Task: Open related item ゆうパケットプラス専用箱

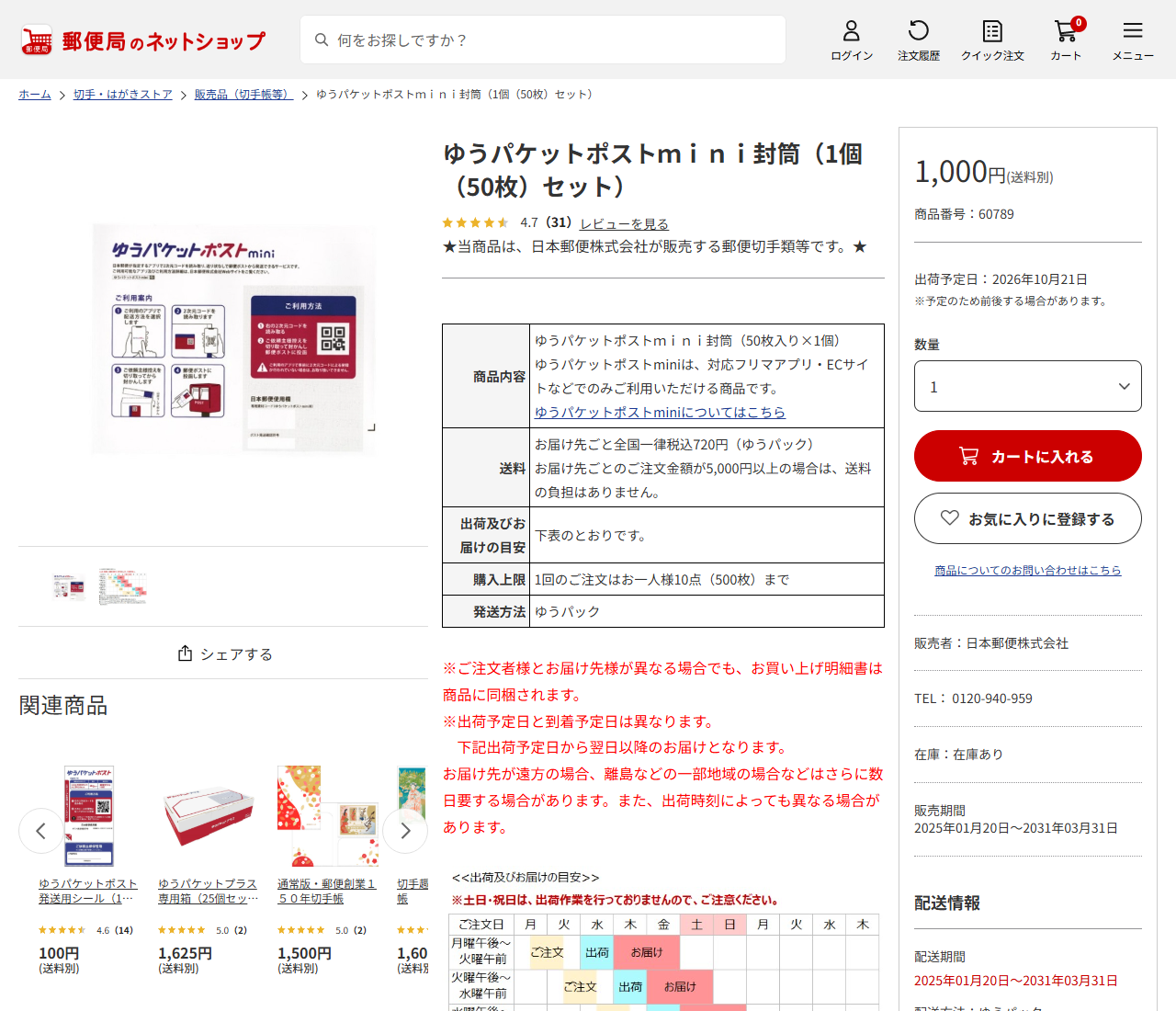Action: click(x=208, y=891)
